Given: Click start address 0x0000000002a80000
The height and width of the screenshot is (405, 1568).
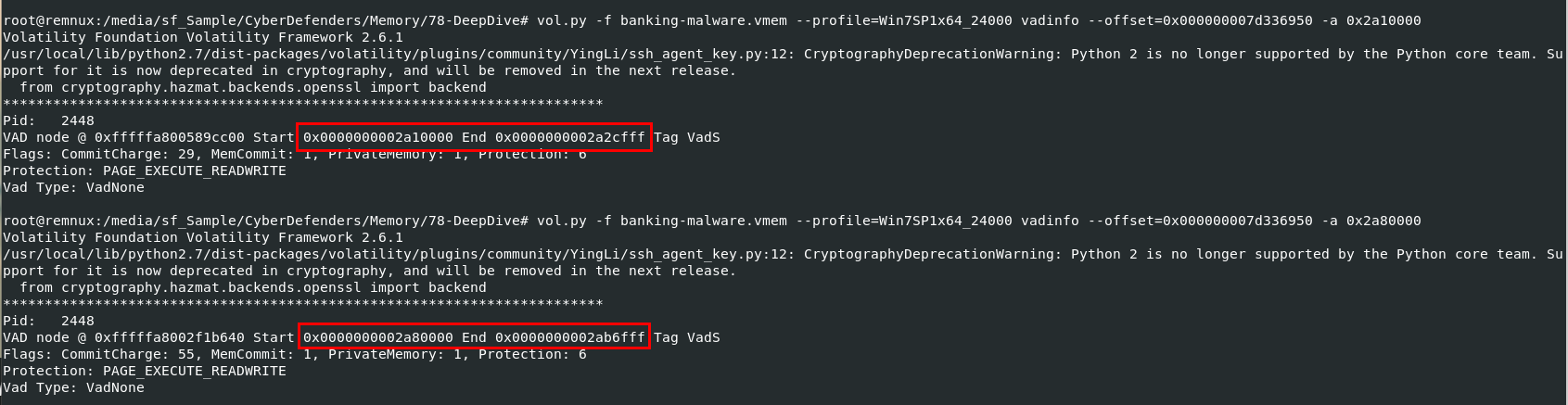Looking at the screenshot, I should 378,337.
